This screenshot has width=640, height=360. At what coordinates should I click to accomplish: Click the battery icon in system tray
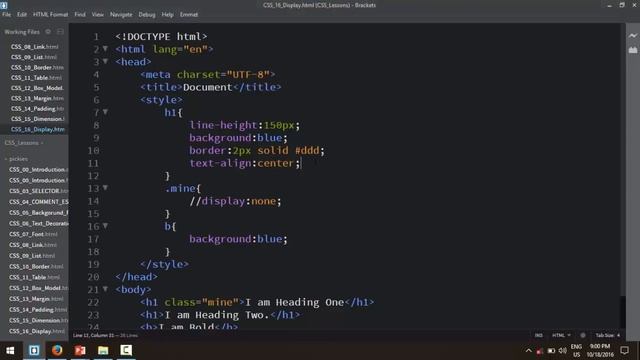[551, 351]
